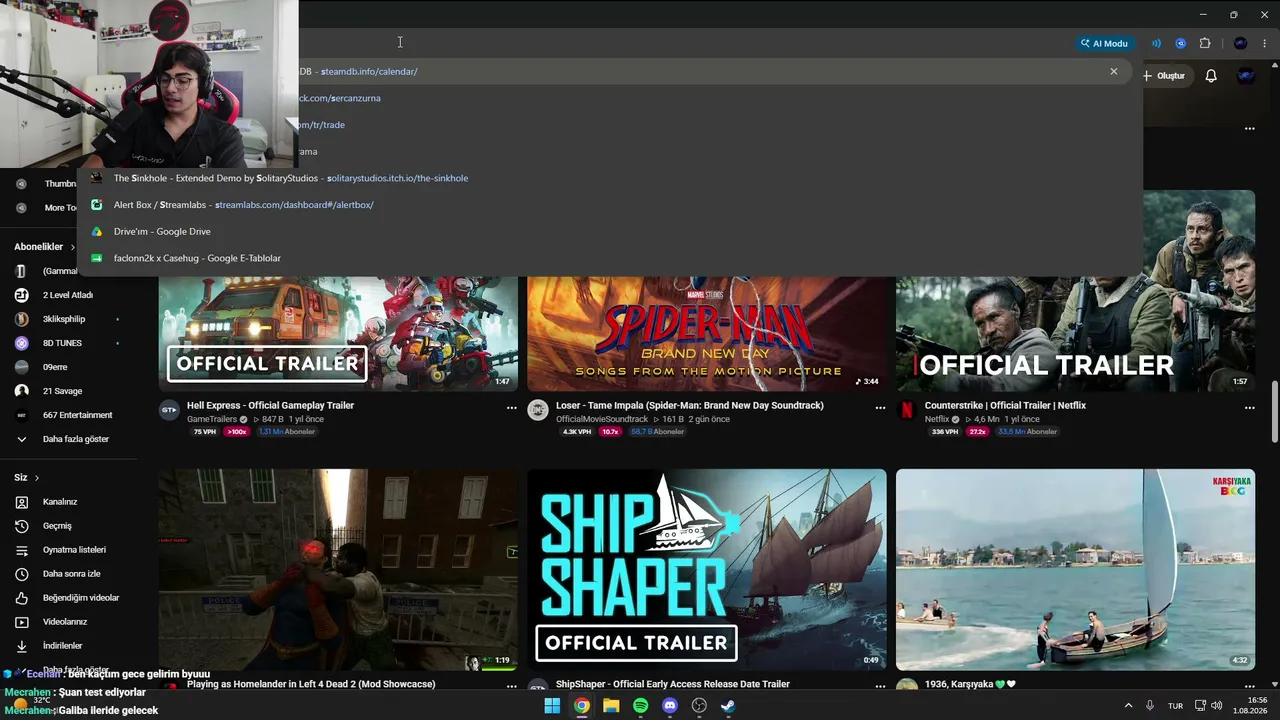Open OBS Studio from the taskbar
This screenshot has width=1280, height=720.
click(x=699, y=706)
